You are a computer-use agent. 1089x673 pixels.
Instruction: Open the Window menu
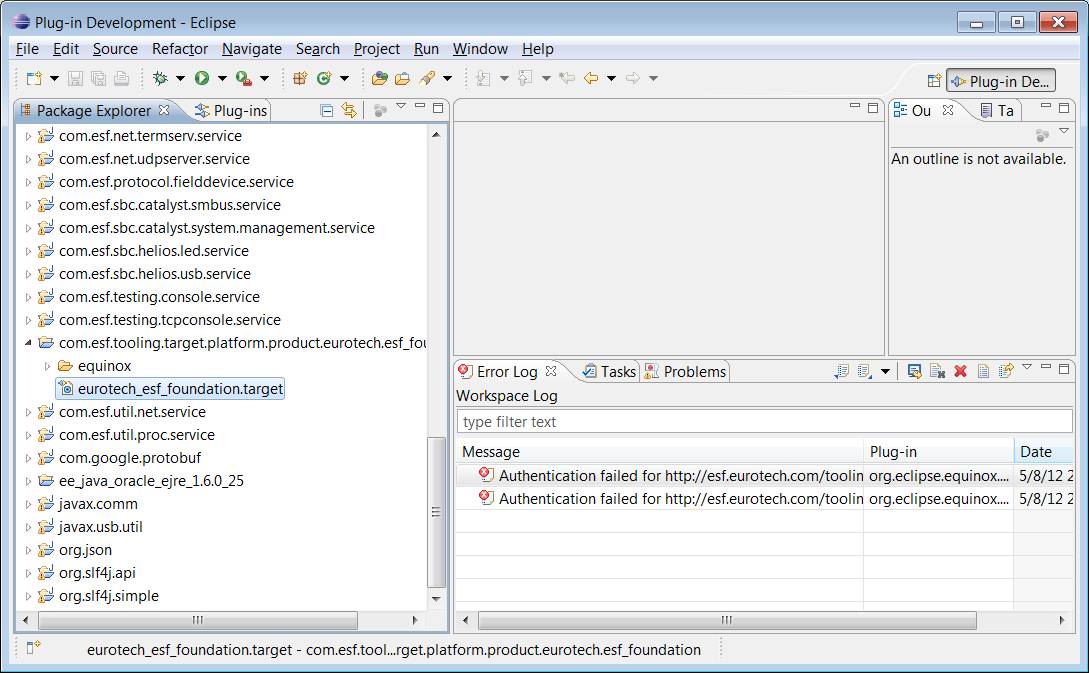pos(480,49)
